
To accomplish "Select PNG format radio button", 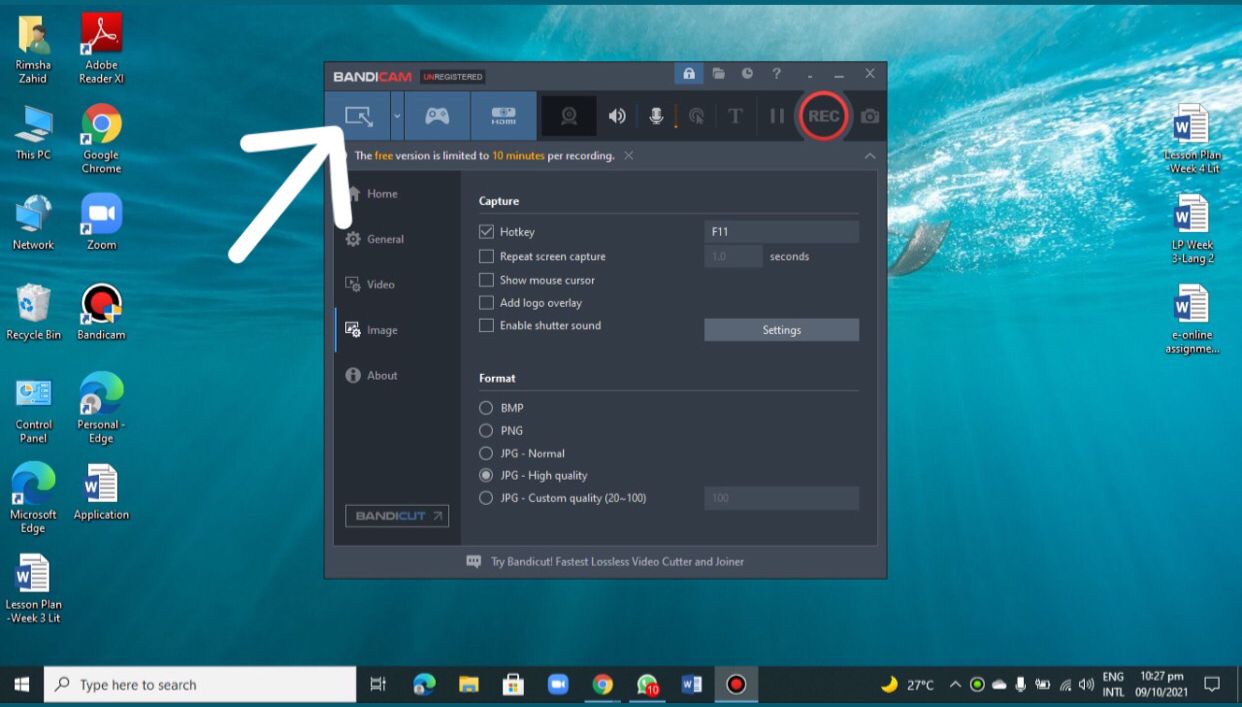I will click(x=486, y=430).
